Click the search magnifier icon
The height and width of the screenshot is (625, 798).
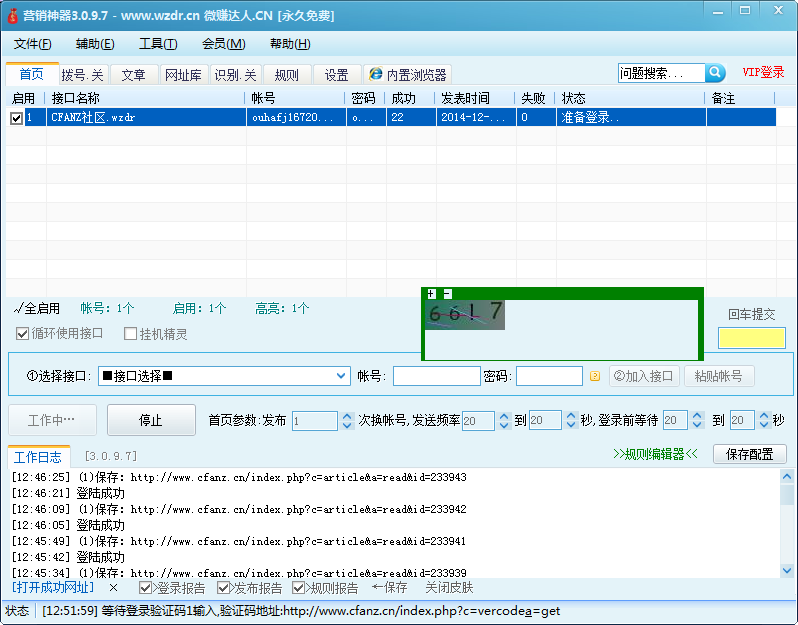coord(716,73)
